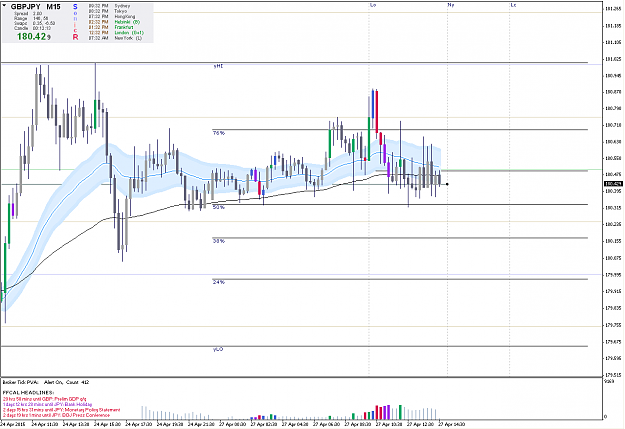Click the red R of Sonic R
The image size is (625, 429).
[x=75, y=37]
